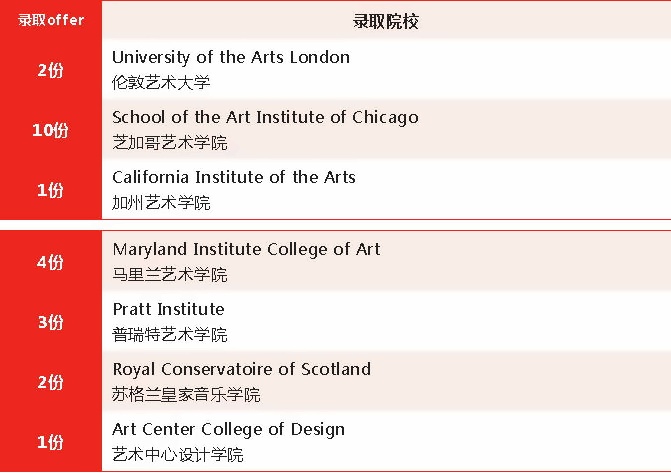This screenshot has width=671, height=473.
Task: Select Maryland Institute College of Art text
Action: [246, 249]
